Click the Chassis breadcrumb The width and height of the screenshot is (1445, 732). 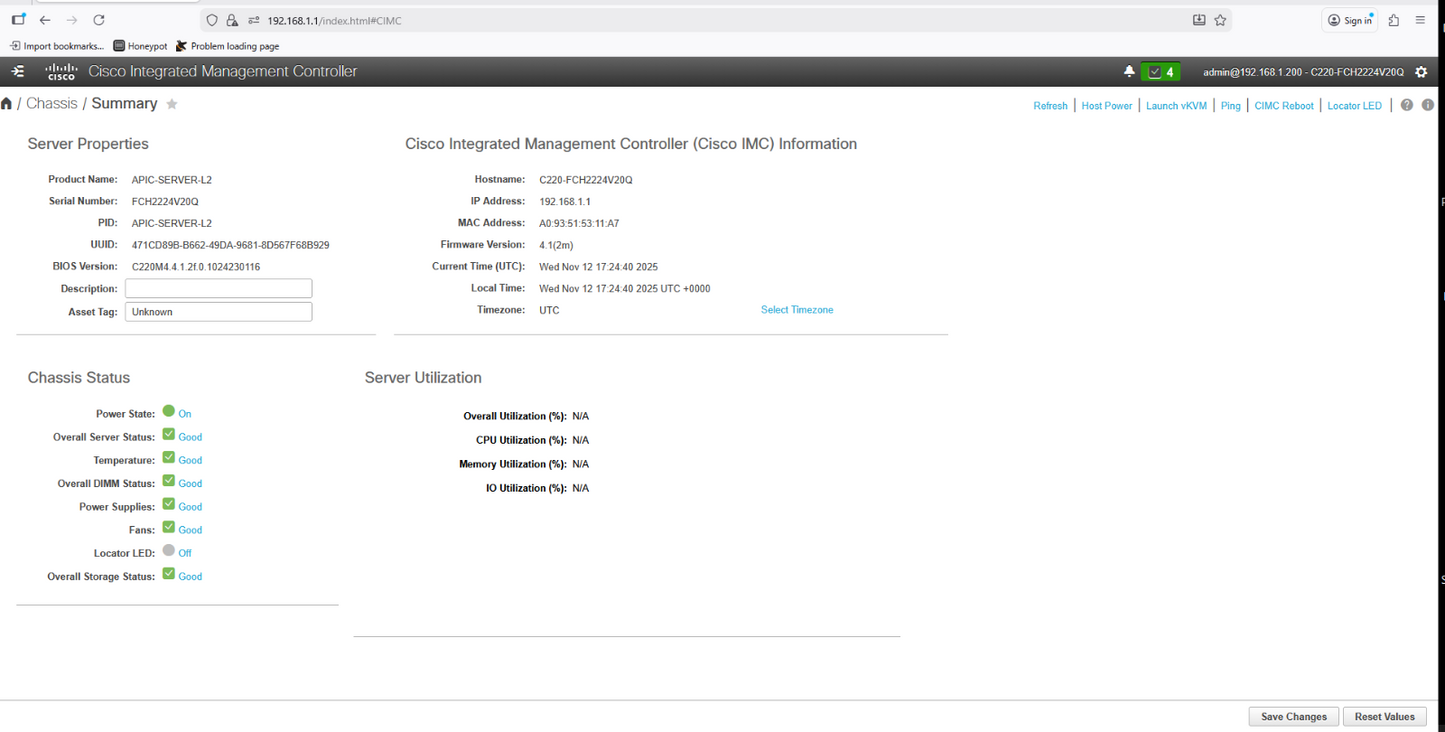point(52,104)
